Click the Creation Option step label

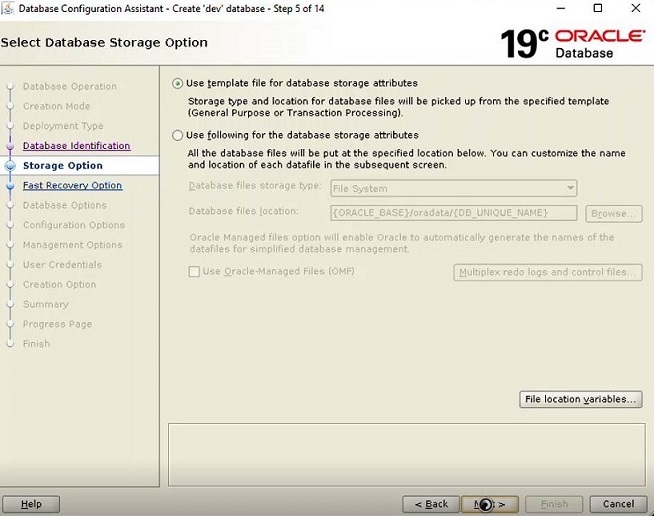(60, 284)
